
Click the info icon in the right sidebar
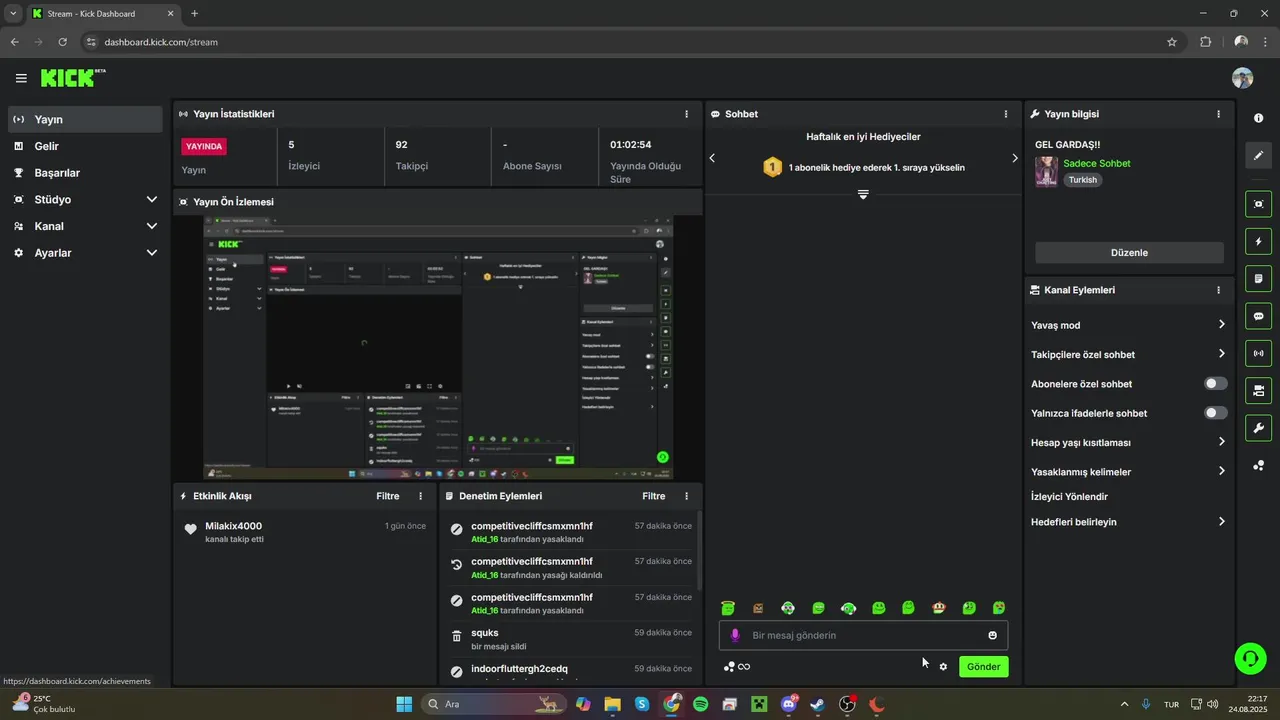pos(1258,118)
